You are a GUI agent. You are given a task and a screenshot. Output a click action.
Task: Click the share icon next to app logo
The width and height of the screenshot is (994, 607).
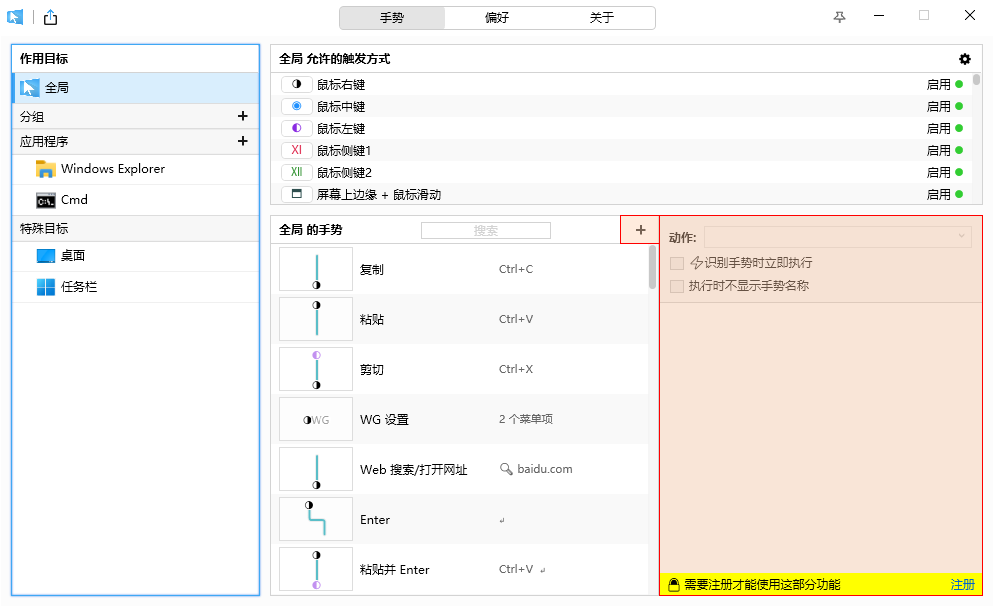[x=49, y=17]
